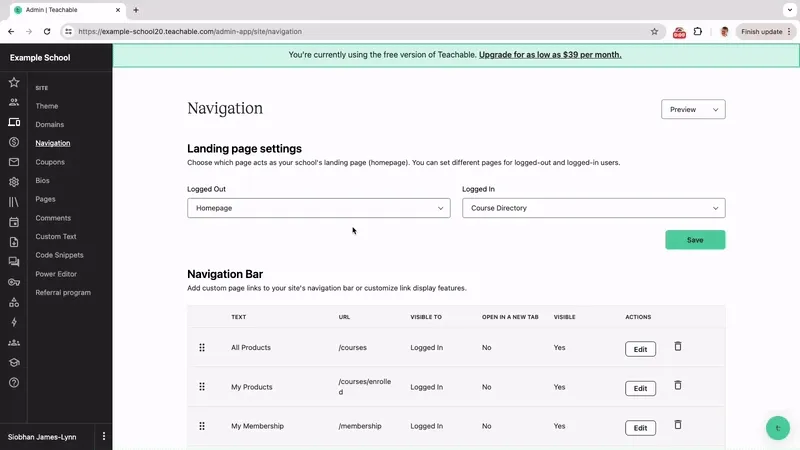Go to Coupons in Site menu

click(x=50, y=162)
